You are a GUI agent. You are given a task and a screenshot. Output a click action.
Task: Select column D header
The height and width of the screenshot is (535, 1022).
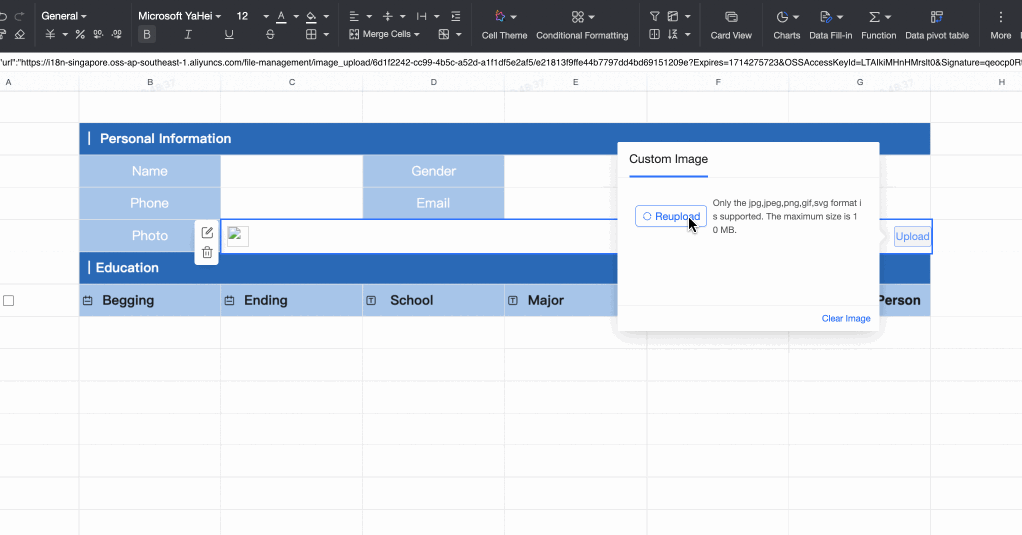click(x=433, y=82)
